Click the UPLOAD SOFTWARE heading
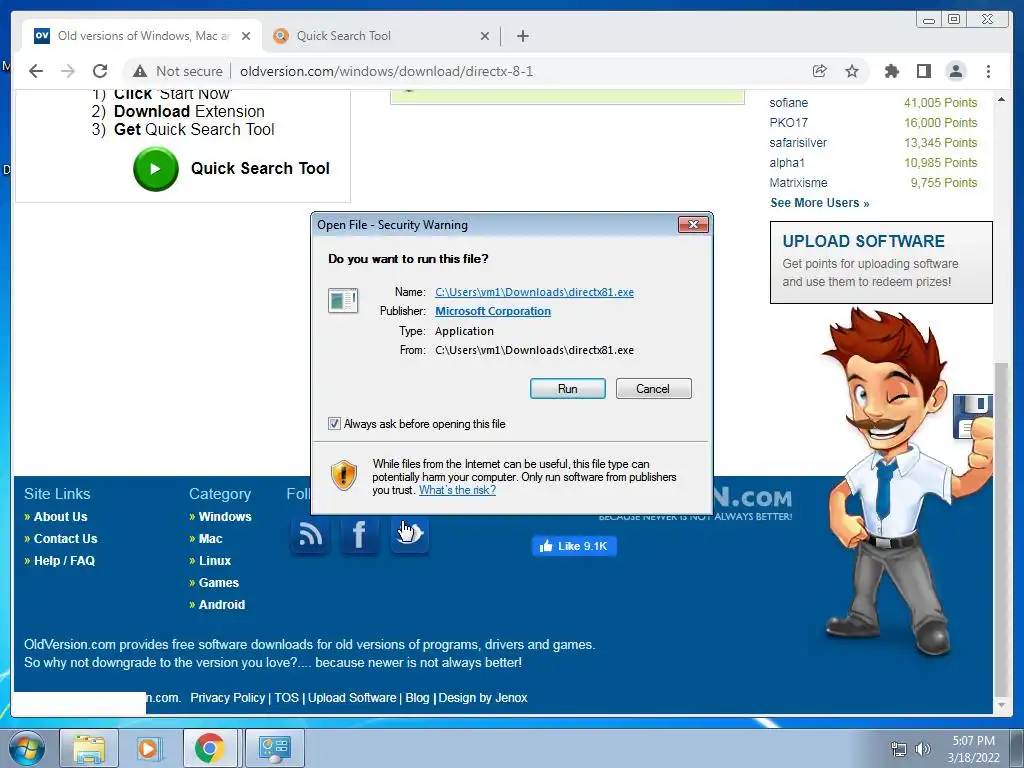Screen dimensions: 1024x768 click(863, 242)
